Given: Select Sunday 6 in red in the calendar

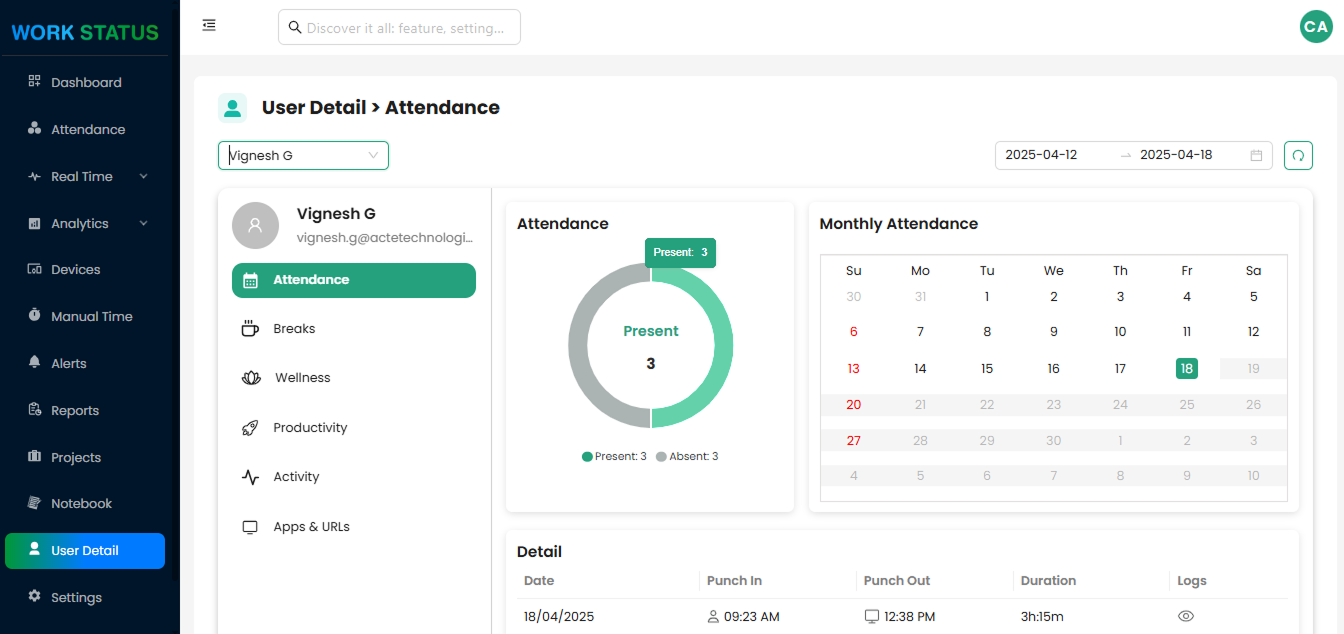Looking at the screenshot, I should (853, 332).
